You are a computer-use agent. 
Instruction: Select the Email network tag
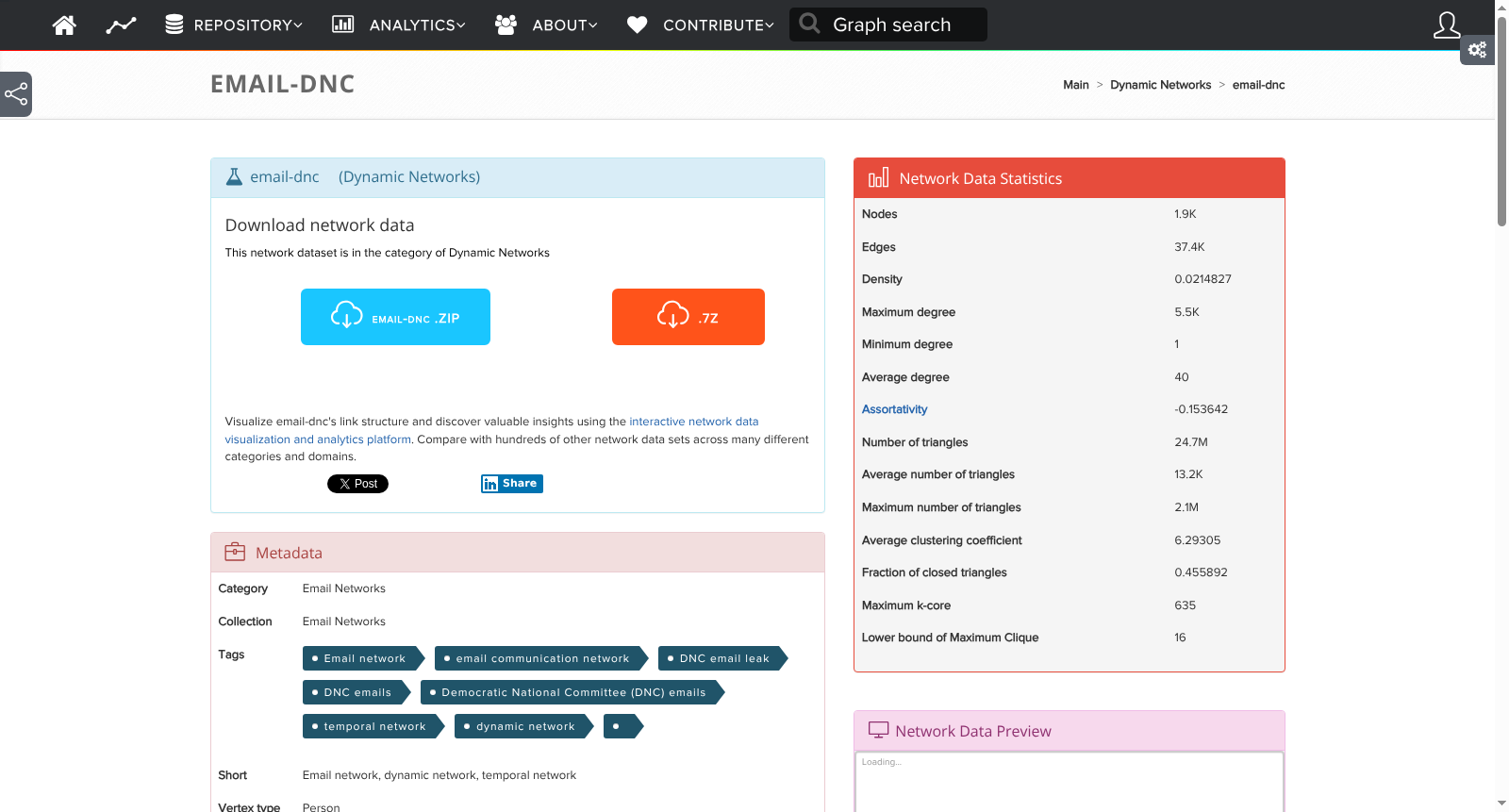[x=363, y=658]
